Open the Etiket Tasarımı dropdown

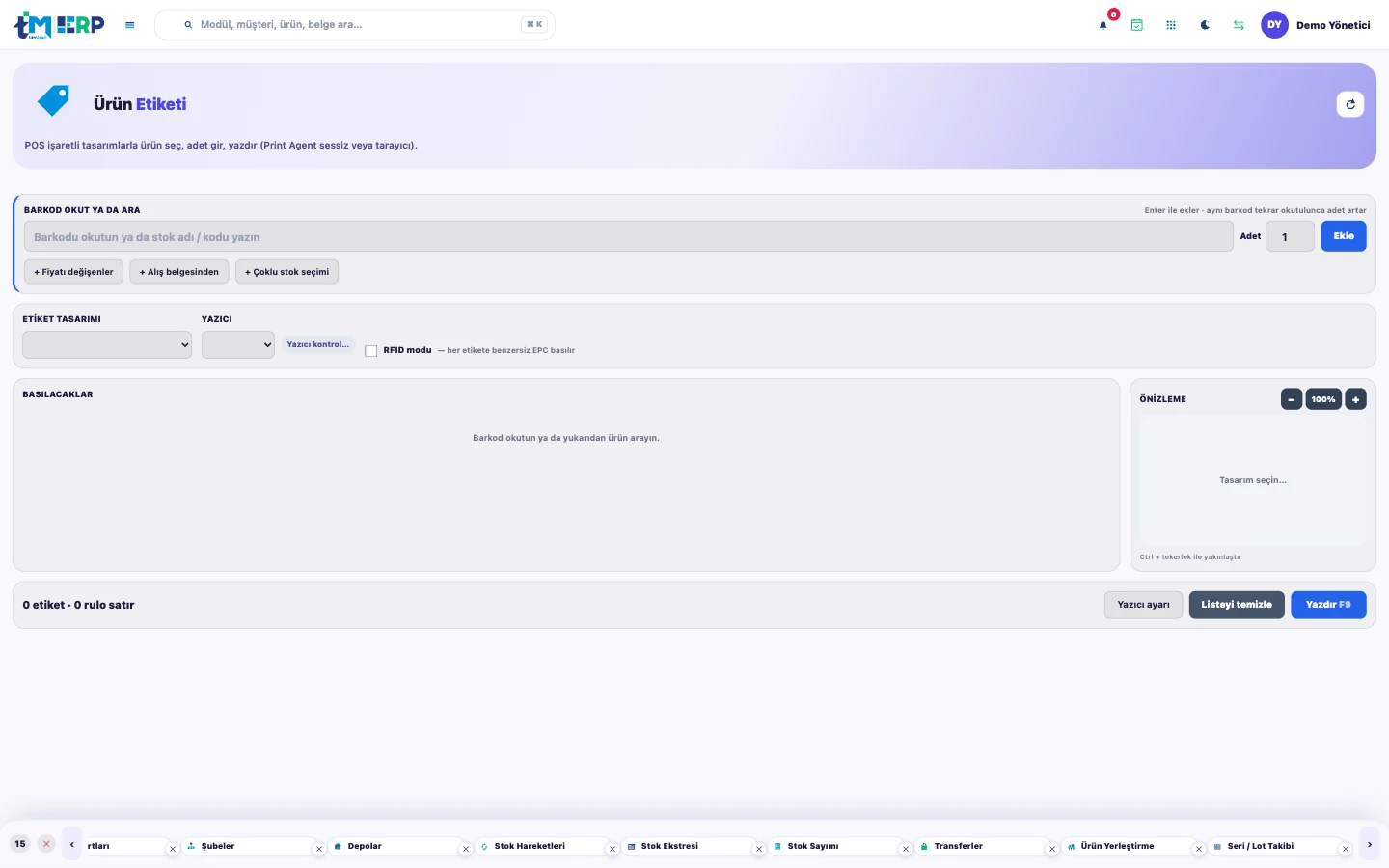pos(107,345)
